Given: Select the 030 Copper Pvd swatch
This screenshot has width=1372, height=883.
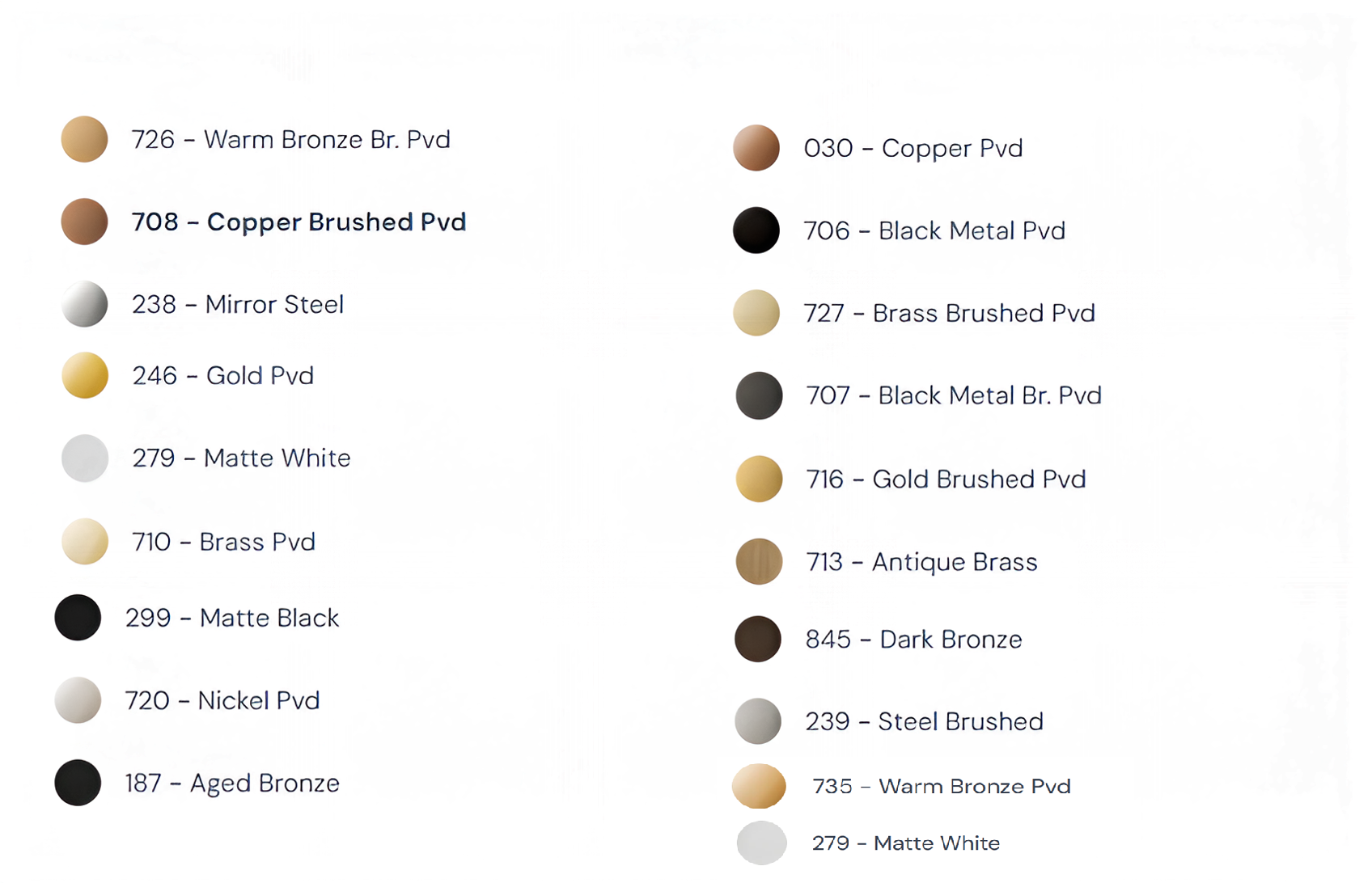Looking at the screenshot, I should 756,148.
